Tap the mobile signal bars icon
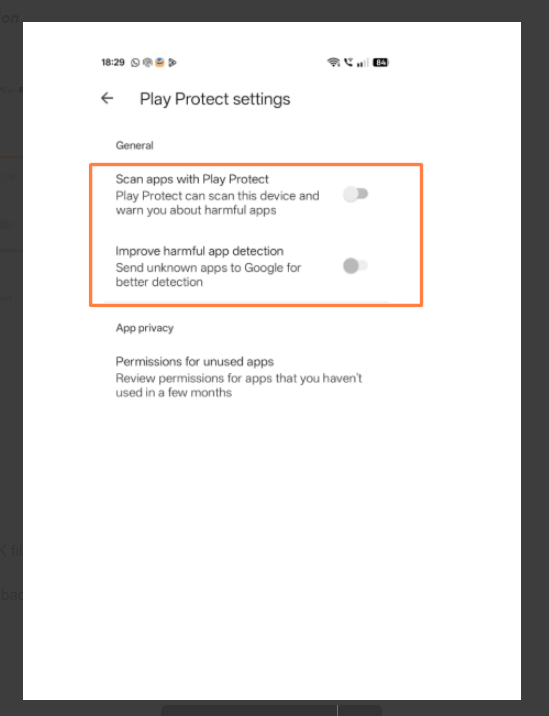Image resolution: width=549 pixels, height=716 pixels. click(x=363, y=63)
